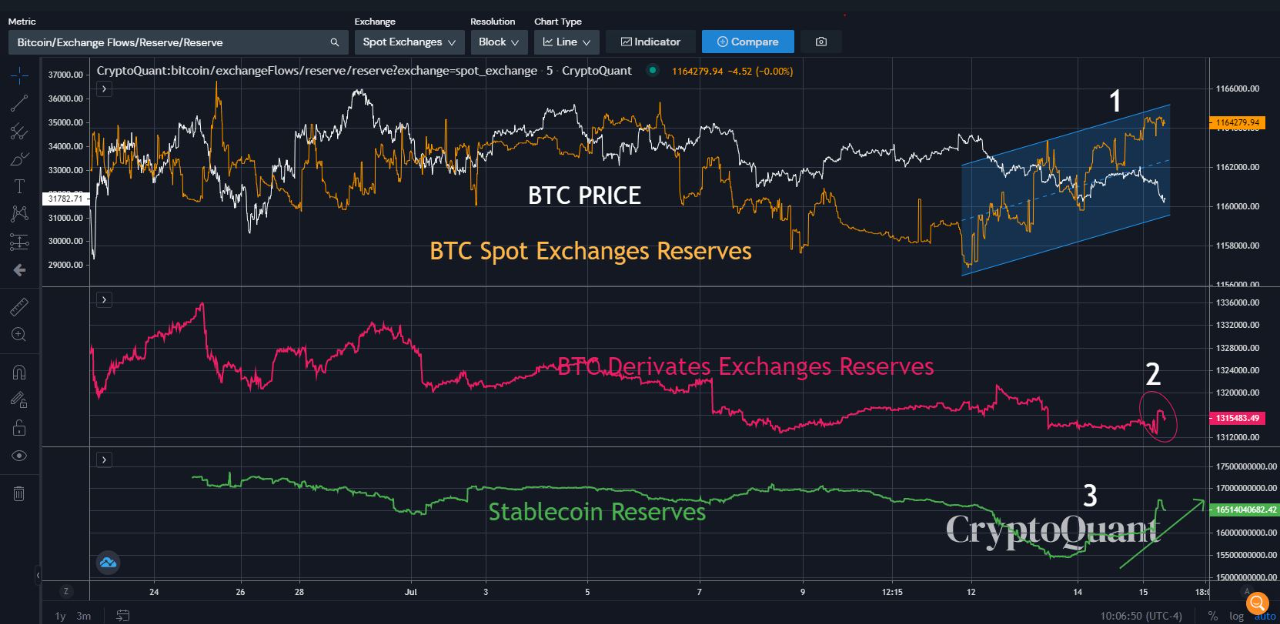
Task: Click the Compare button
Action: 747,41
